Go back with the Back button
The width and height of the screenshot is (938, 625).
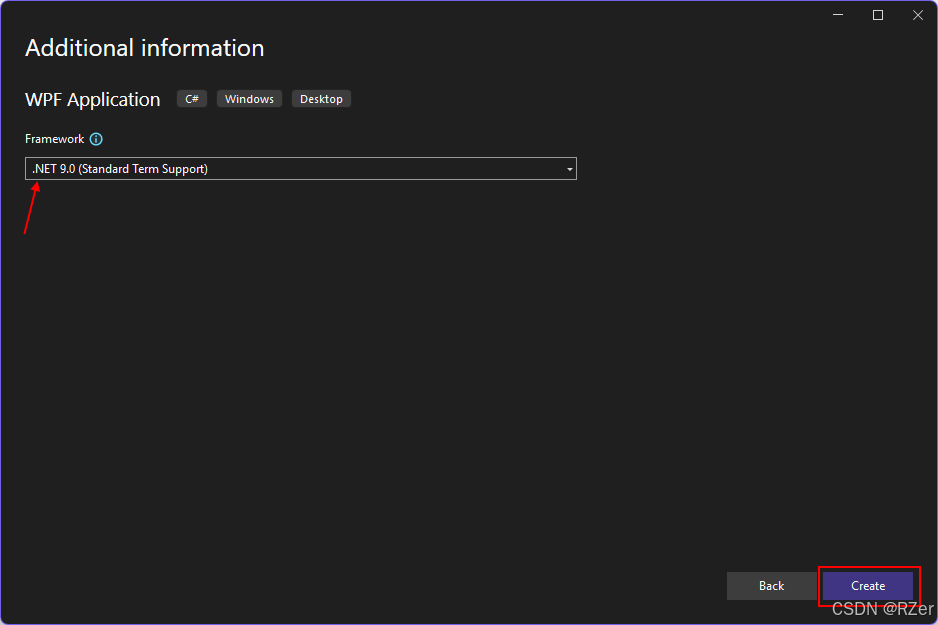click(x=771, y=586)
